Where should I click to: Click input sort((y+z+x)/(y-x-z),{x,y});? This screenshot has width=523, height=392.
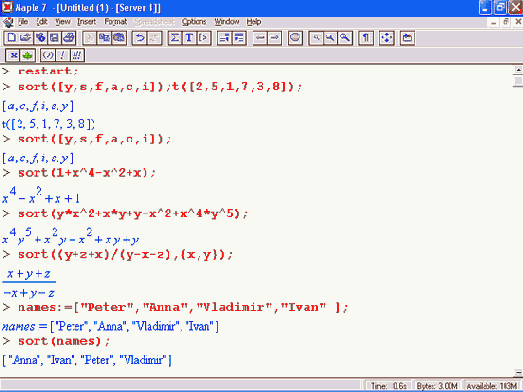[x=125, y=255]
